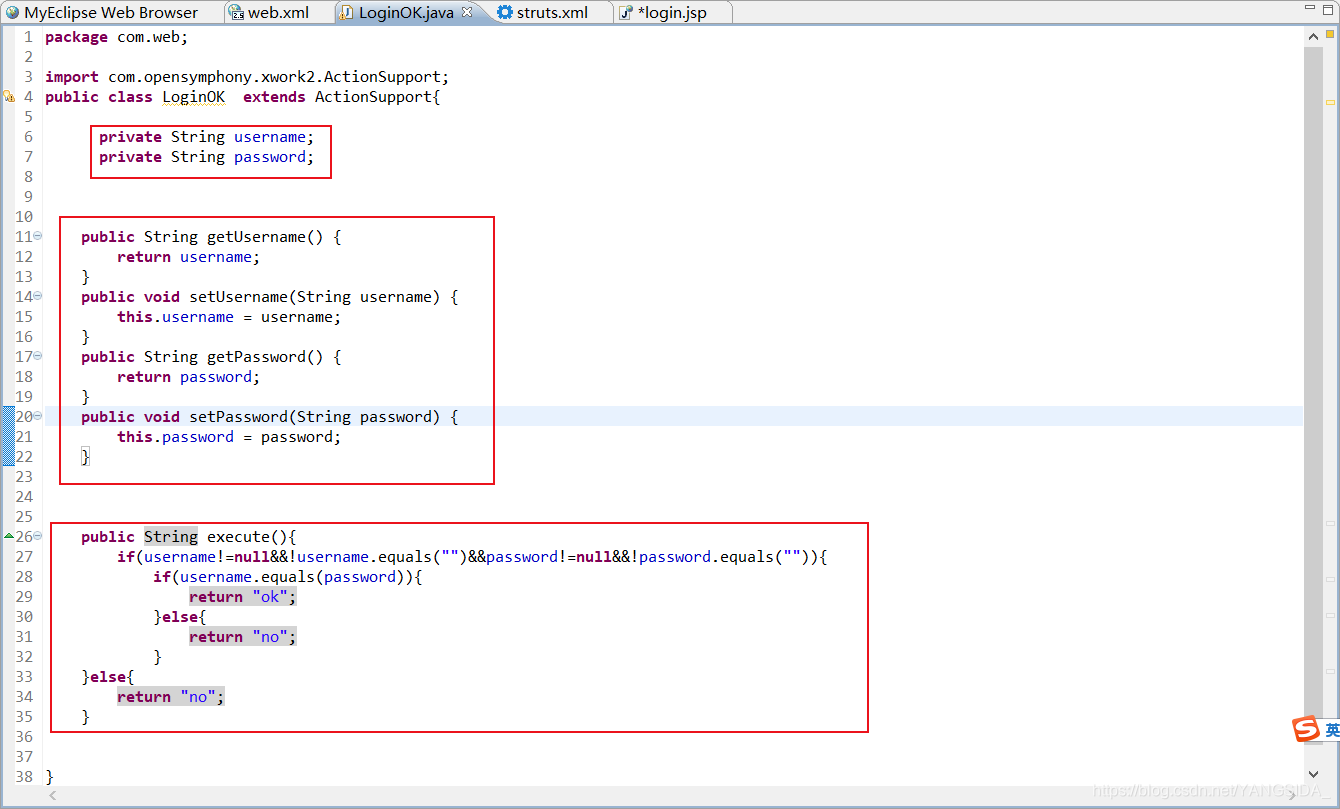Click the gear icon on struts.xml tab

click(505, 13)
